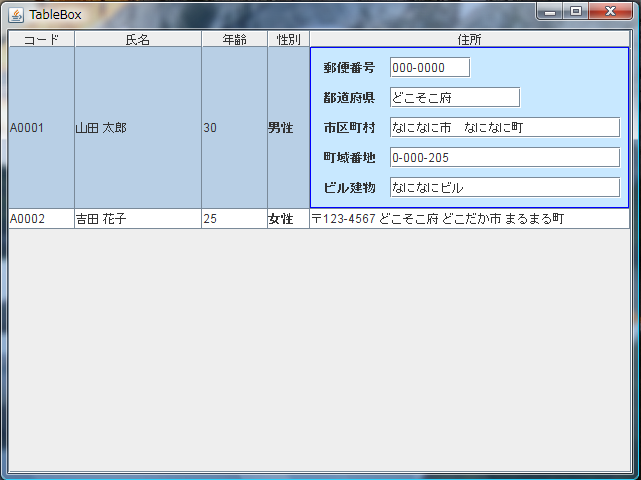Click the ビル建物 text field
This screenshot has height=480, width=641.
click(504, 188)
